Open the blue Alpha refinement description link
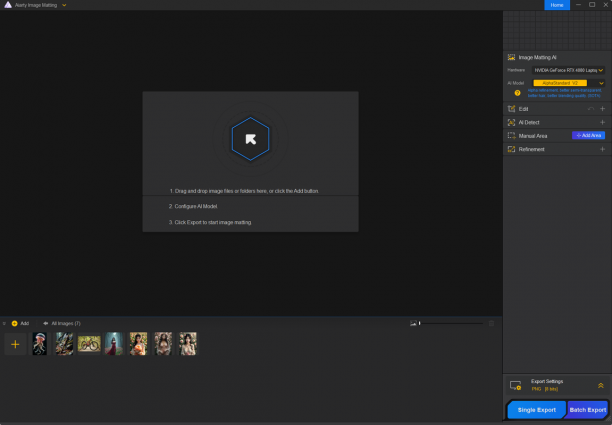 [x=564, y=93]
